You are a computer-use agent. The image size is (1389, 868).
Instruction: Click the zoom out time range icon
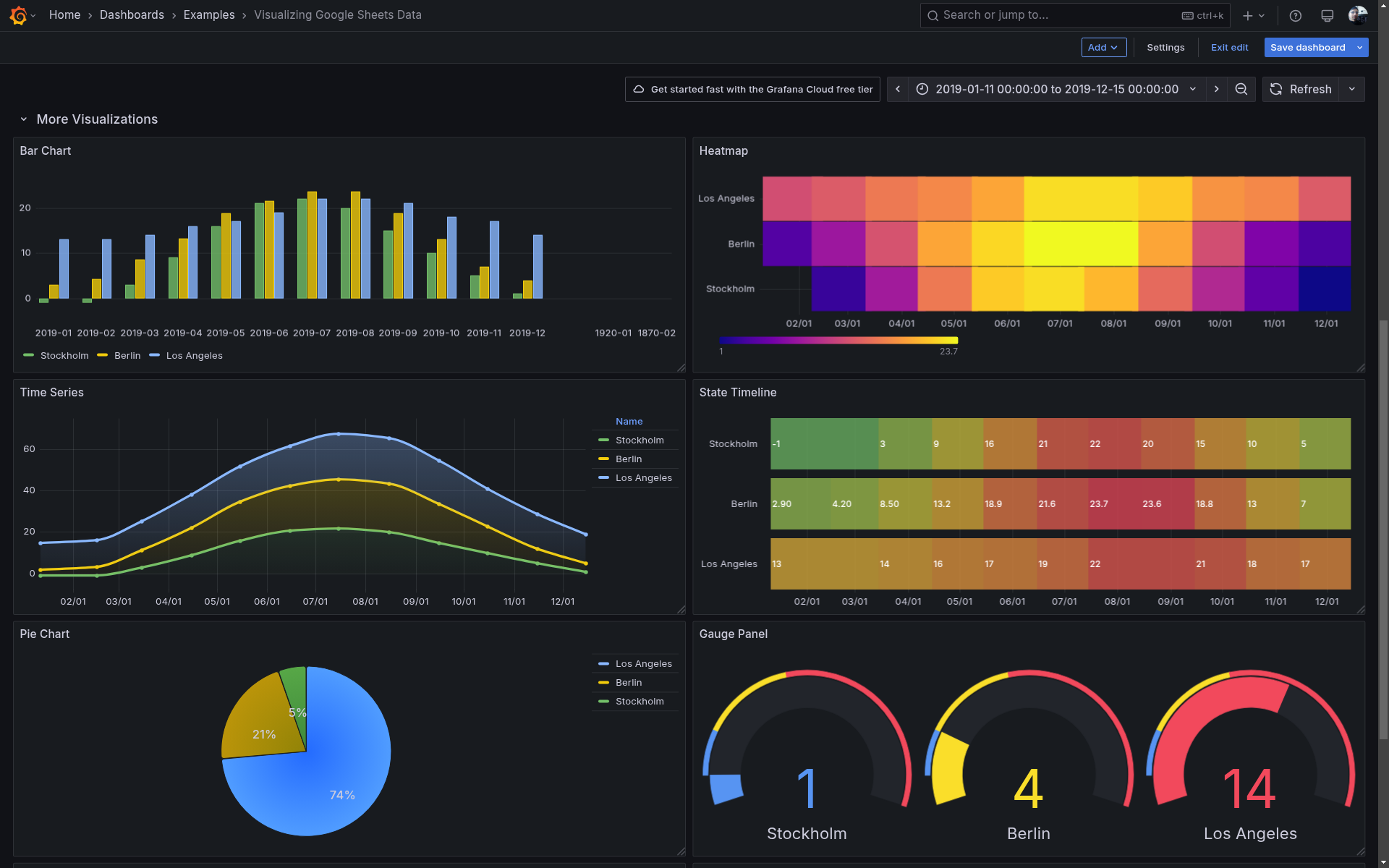(1241, 89)
